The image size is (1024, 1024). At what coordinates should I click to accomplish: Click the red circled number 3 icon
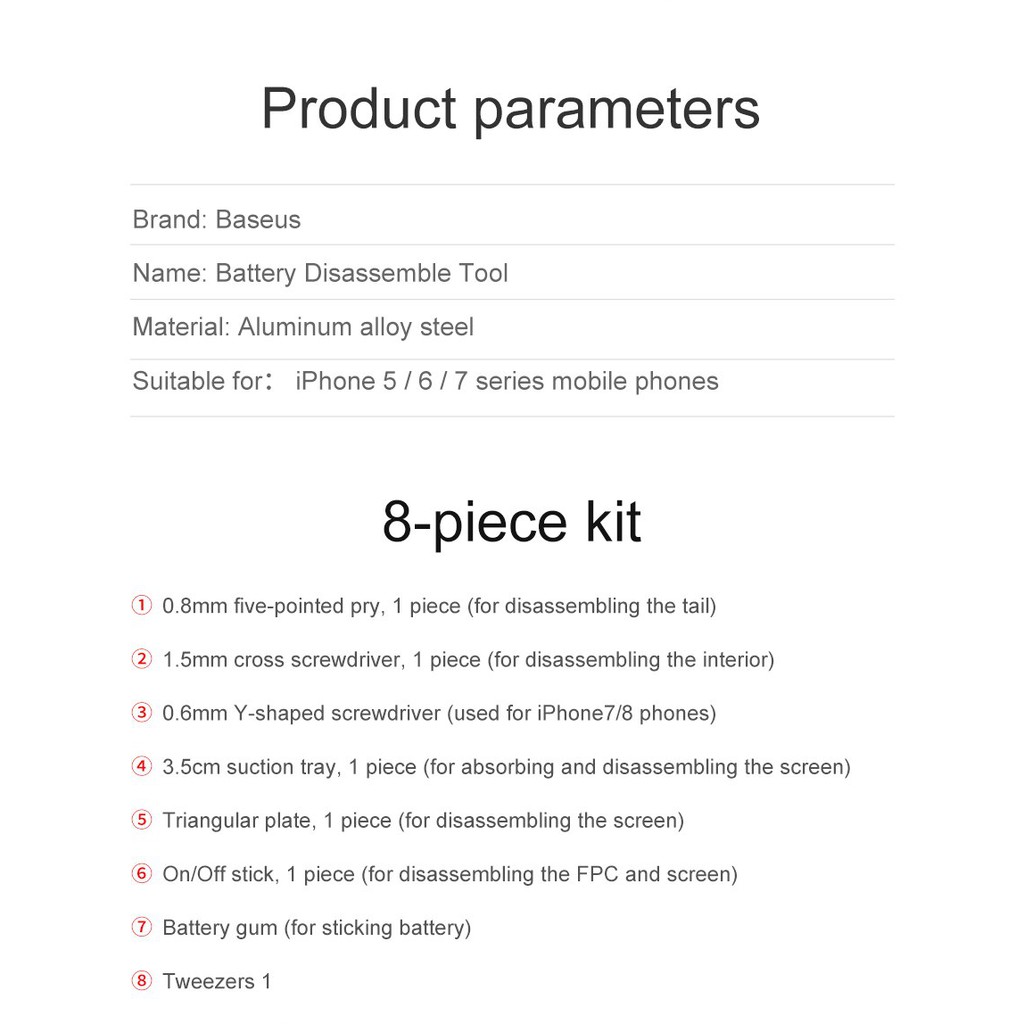(142, 712)
